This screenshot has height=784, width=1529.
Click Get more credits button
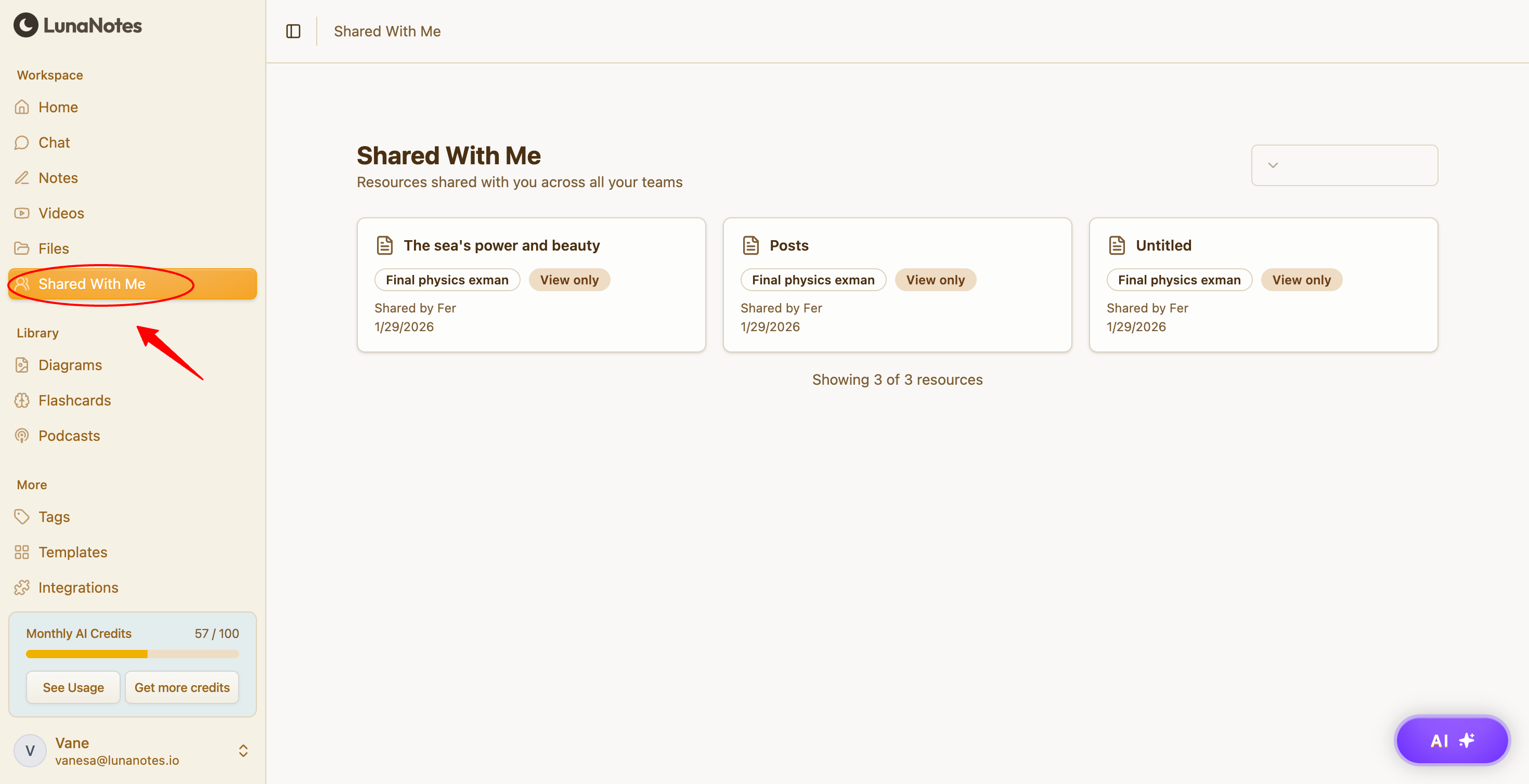pyautogui.click(x=182, y=687)
